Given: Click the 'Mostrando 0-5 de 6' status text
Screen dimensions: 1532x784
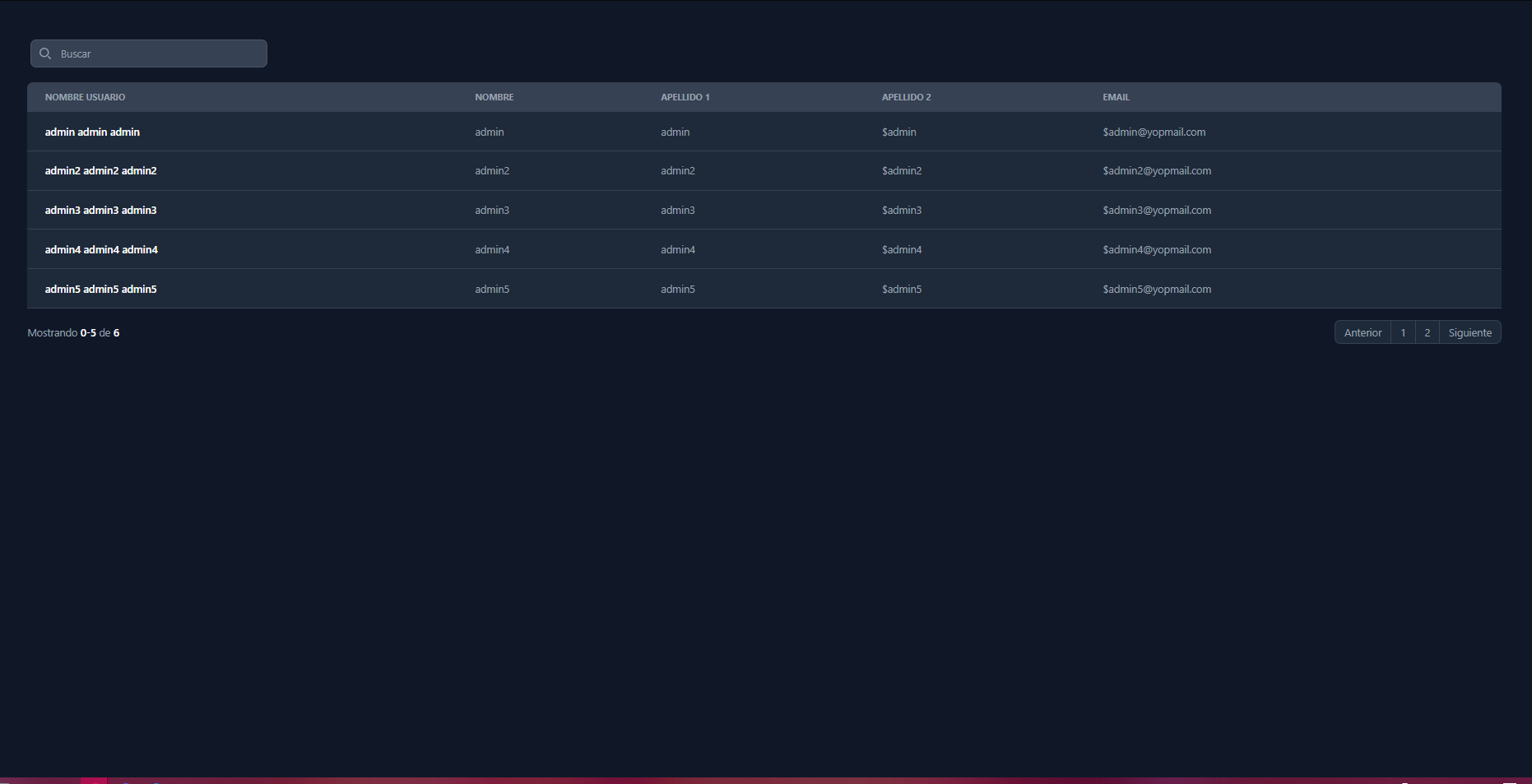Looking at the screenshot, I should (x=73, y=332).
